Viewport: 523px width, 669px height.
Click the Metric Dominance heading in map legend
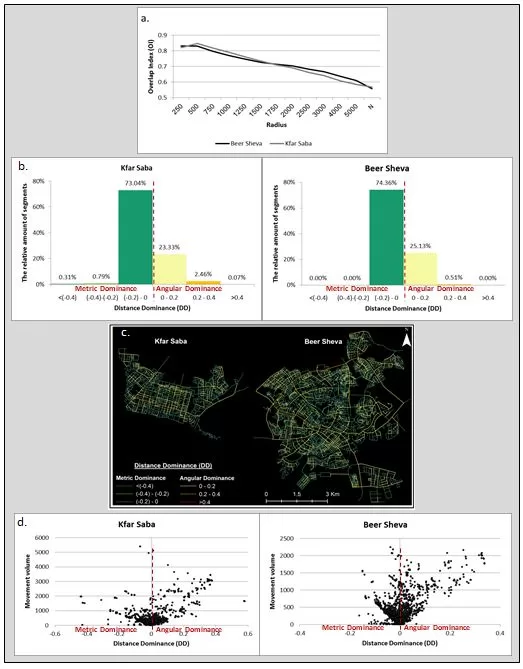point(140,478)
